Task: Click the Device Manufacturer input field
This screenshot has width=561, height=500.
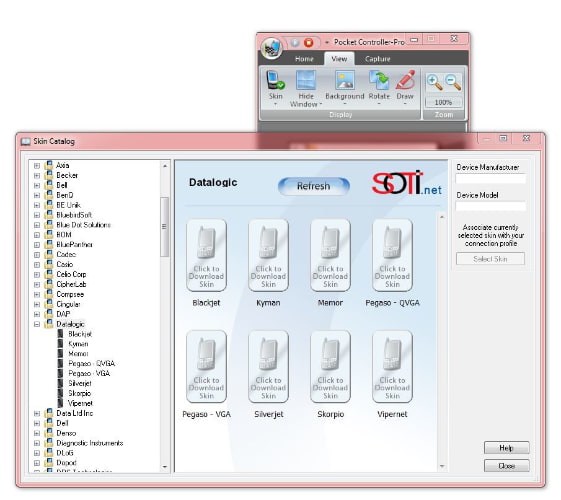Action: pyautogui.click(x=491, y=178)
